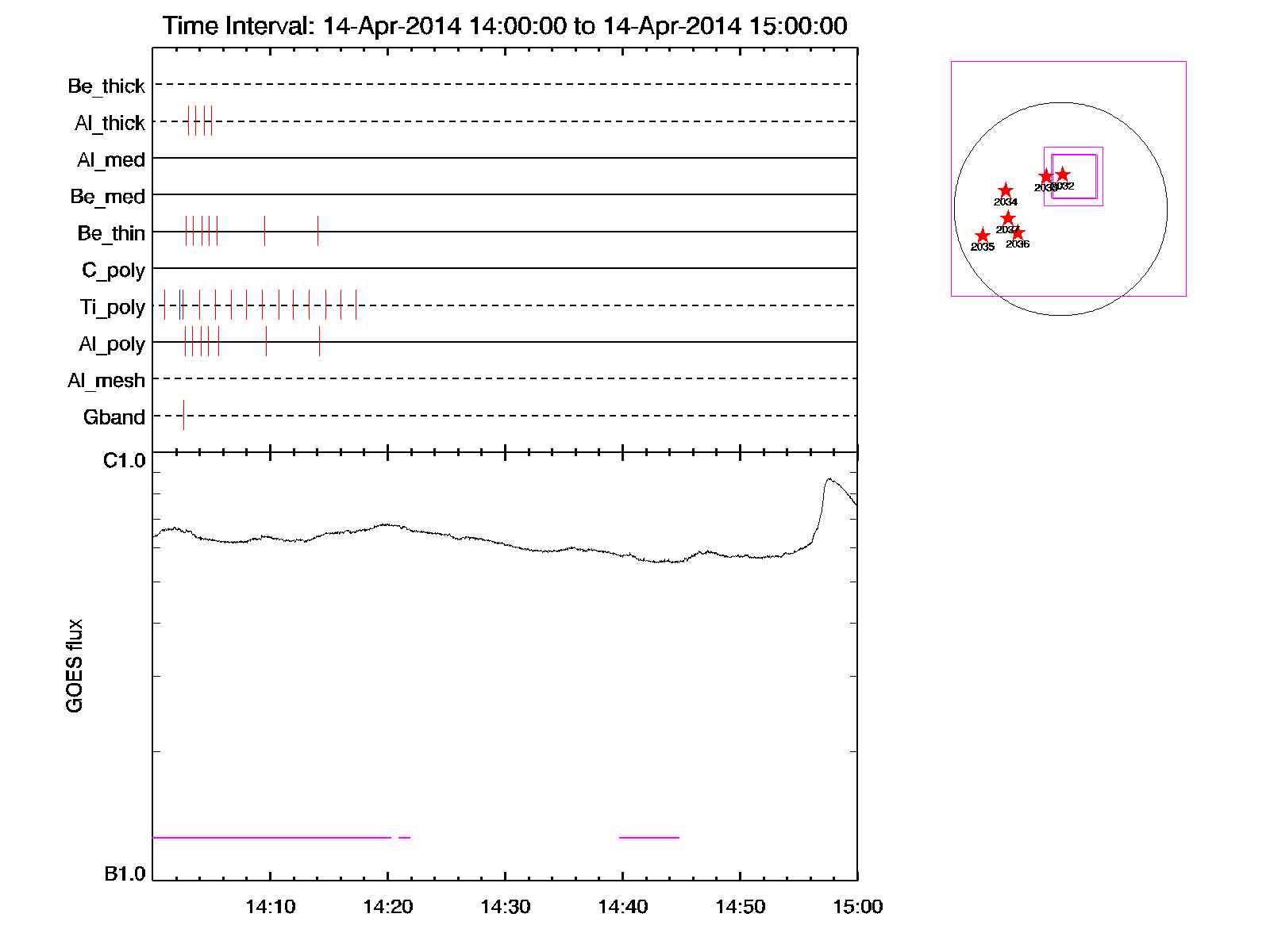Click the red star for region 2034
This screenshot has width=1270, height=952.
click(1005, 190)
